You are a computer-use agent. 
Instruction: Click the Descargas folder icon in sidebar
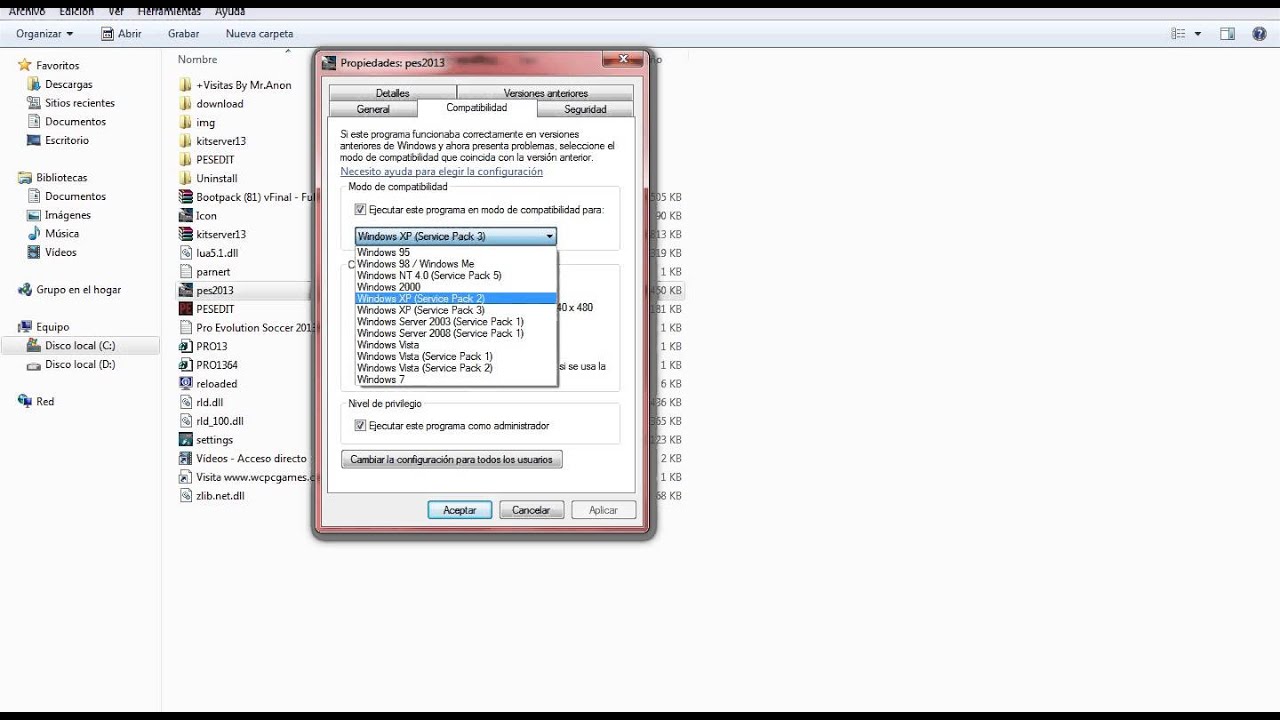click(x=34, y=84)
